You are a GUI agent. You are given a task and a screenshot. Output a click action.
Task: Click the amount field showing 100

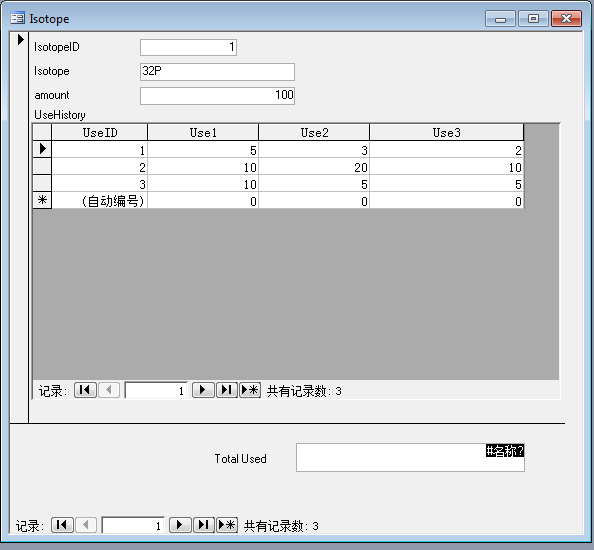pyautogui.click(x=217, y=96)
